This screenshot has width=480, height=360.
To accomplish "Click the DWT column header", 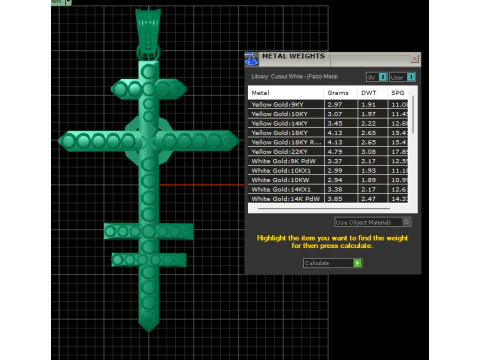I will [x=373, y=93].
